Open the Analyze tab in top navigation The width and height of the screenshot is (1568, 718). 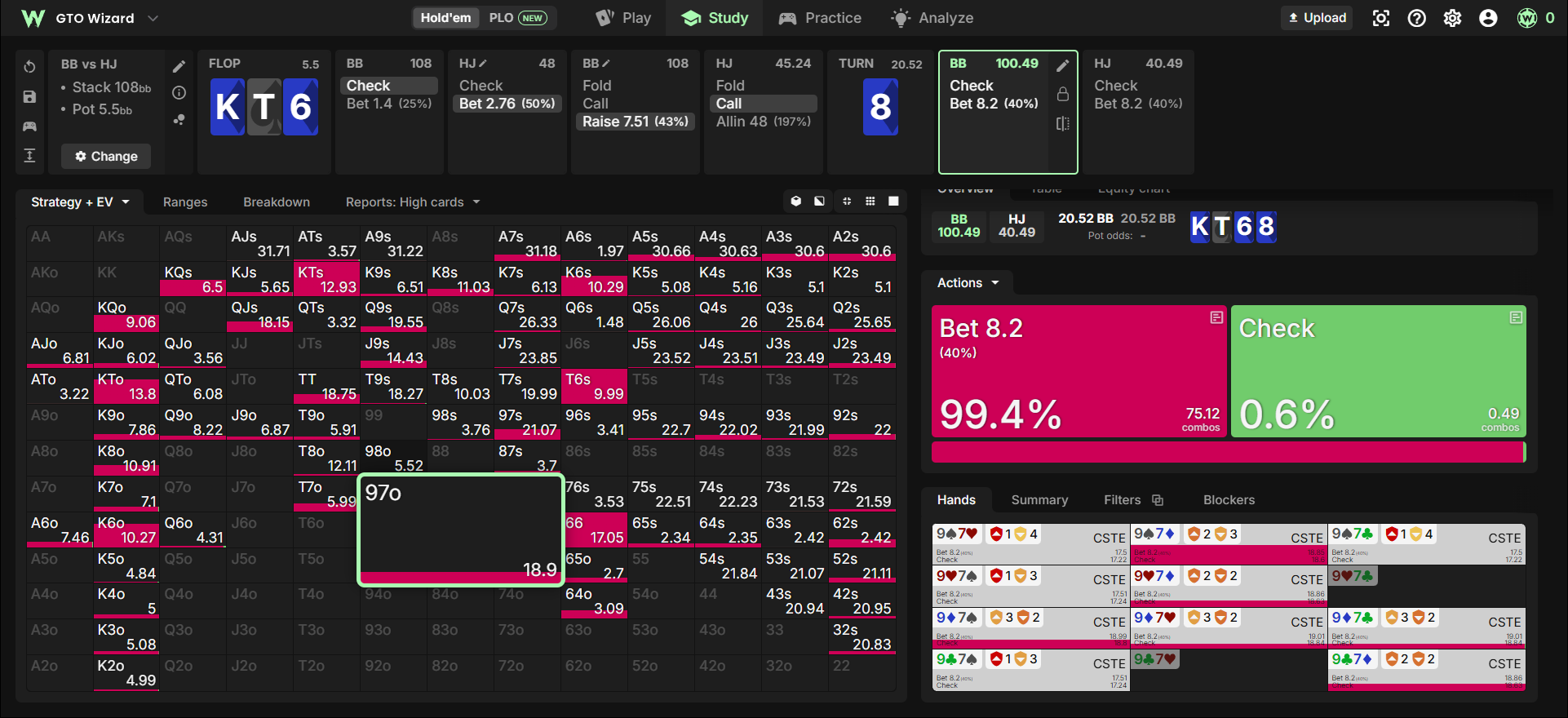(x=932, y=18)
